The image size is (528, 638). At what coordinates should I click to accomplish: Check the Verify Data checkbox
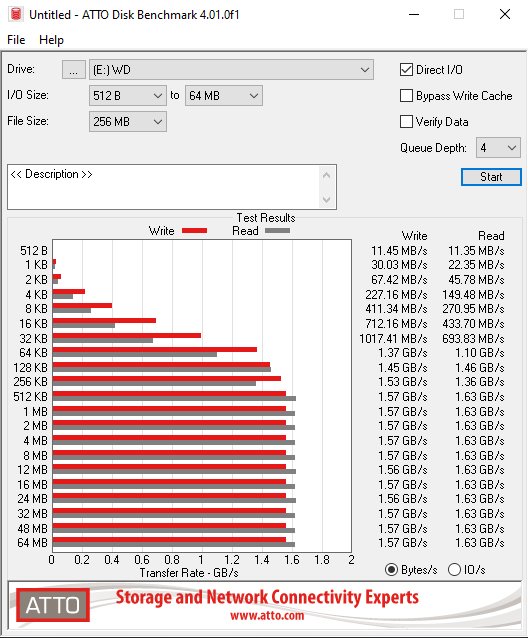[x=406, y=122]
